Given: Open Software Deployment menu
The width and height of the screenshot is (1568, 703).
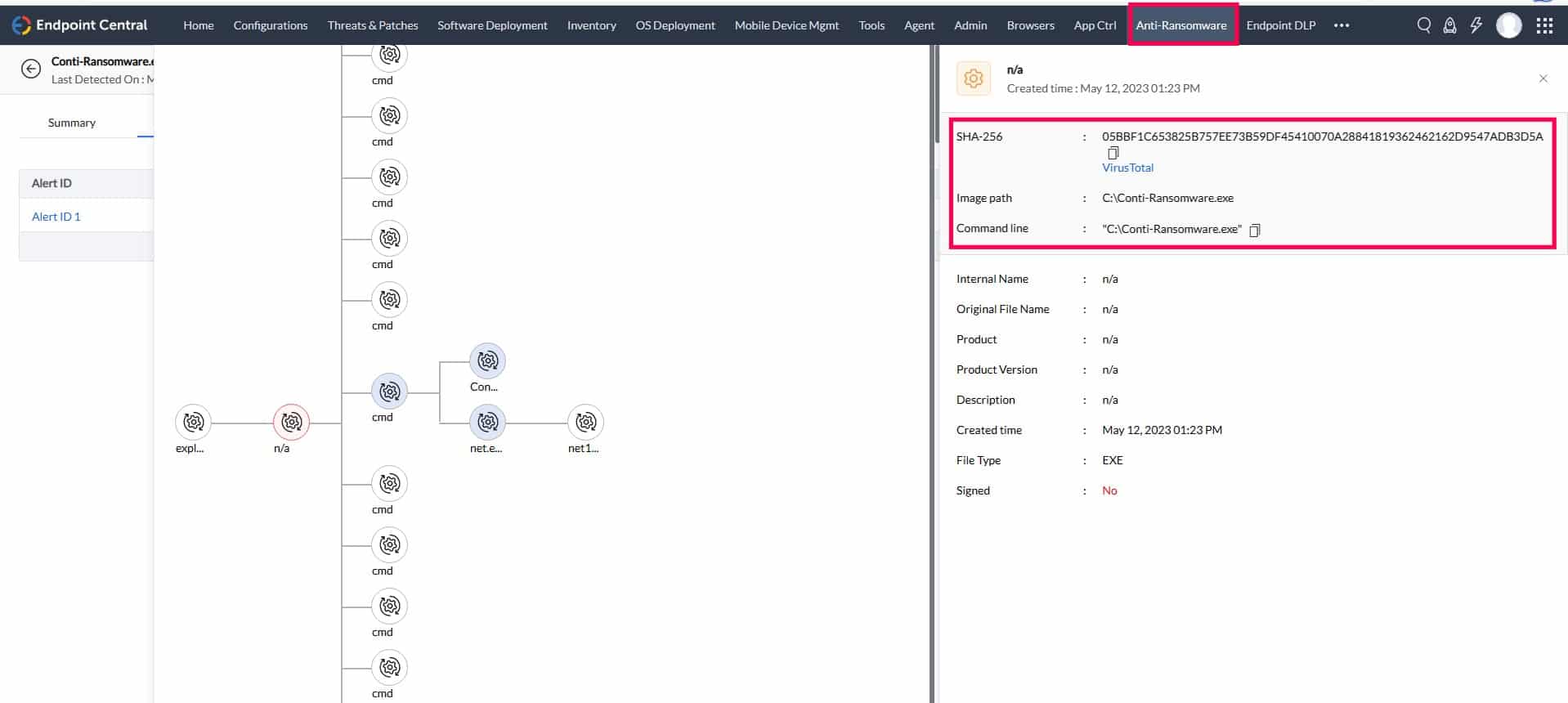Looking at the screenshot, I should (x=492, y=25).
